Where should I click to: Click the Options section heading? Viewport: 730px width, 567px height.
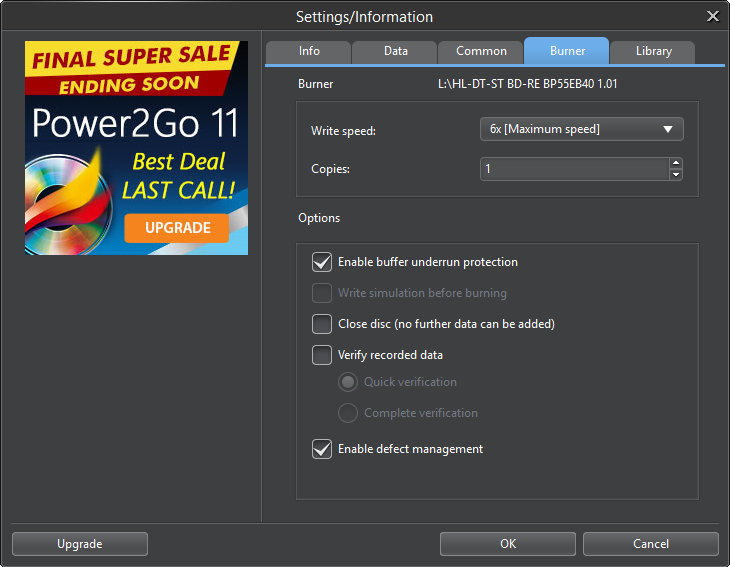click(x=319, y=218)
